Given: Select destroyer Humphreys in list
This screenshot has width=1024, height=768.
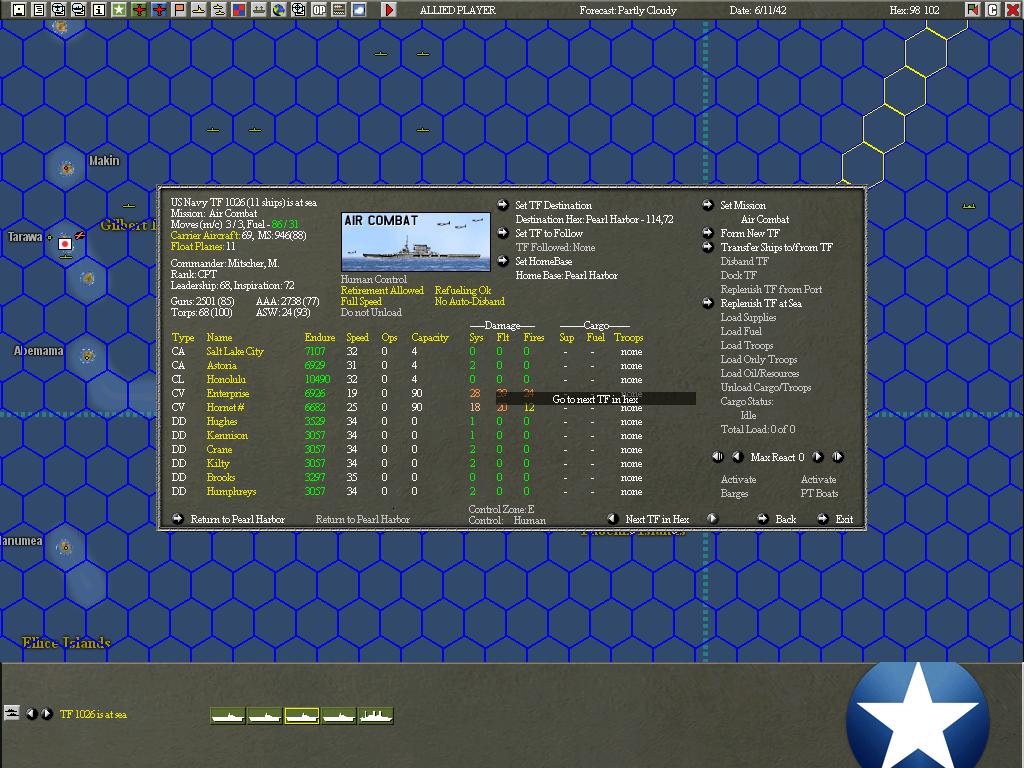Looking at the screenshot, I should 231,492.
